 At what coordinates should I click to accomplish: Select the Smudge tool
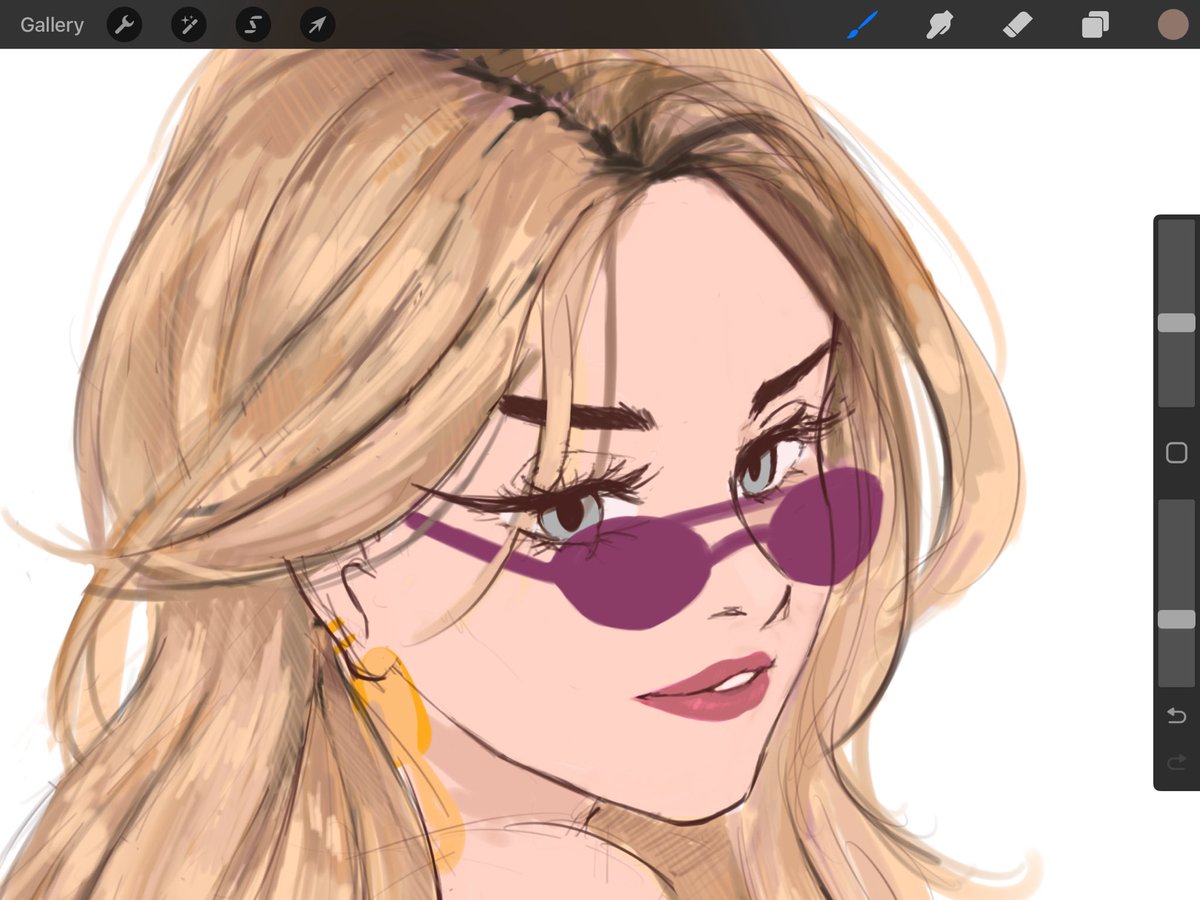[x=939, y=25]
